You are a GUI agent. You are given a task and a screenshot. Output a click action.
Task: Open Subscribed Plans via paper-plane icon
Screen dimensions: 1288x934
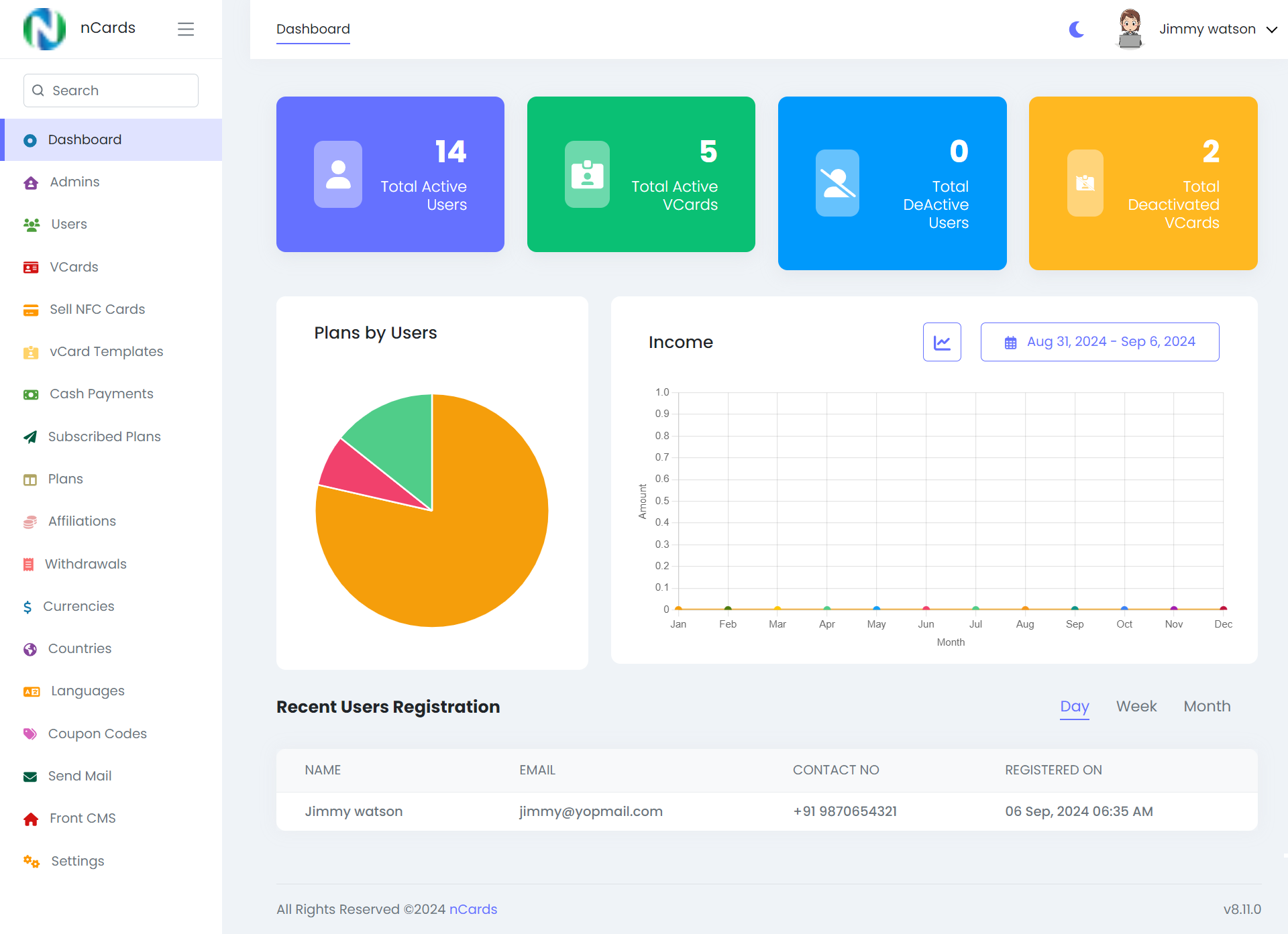click(30, 437)
